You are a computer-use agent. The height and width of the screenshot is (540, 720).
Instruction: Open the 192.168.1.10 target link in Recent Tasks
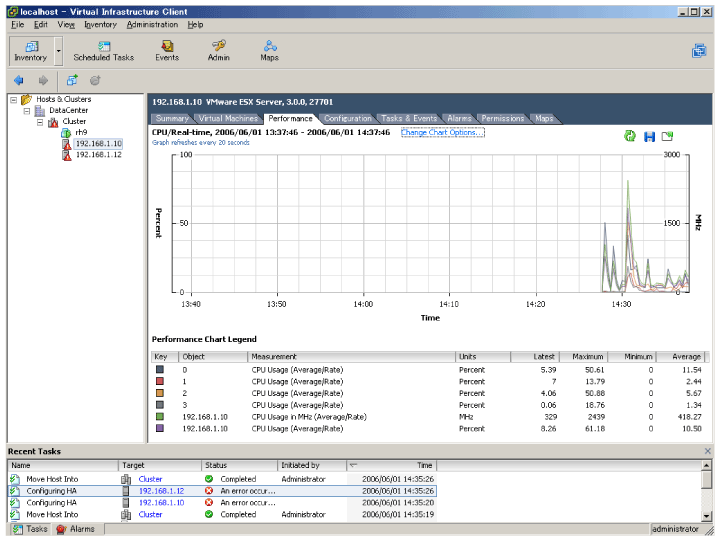coord(161,503)
